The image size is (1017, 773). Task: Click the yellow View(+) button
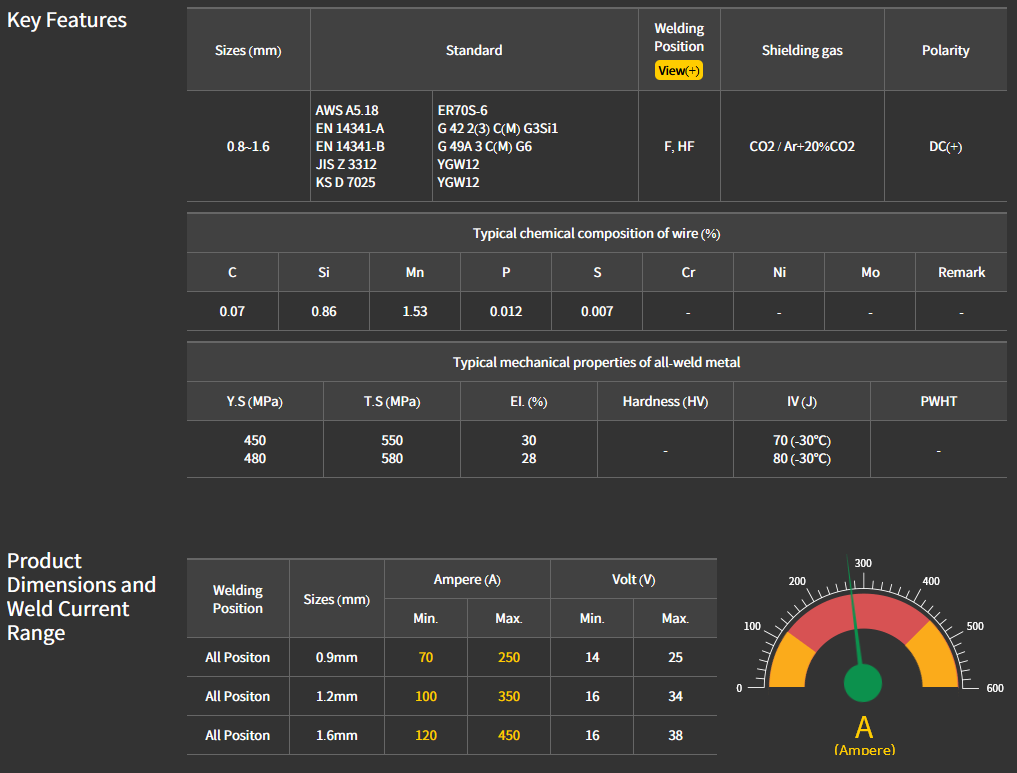click(x=679, y=71)
